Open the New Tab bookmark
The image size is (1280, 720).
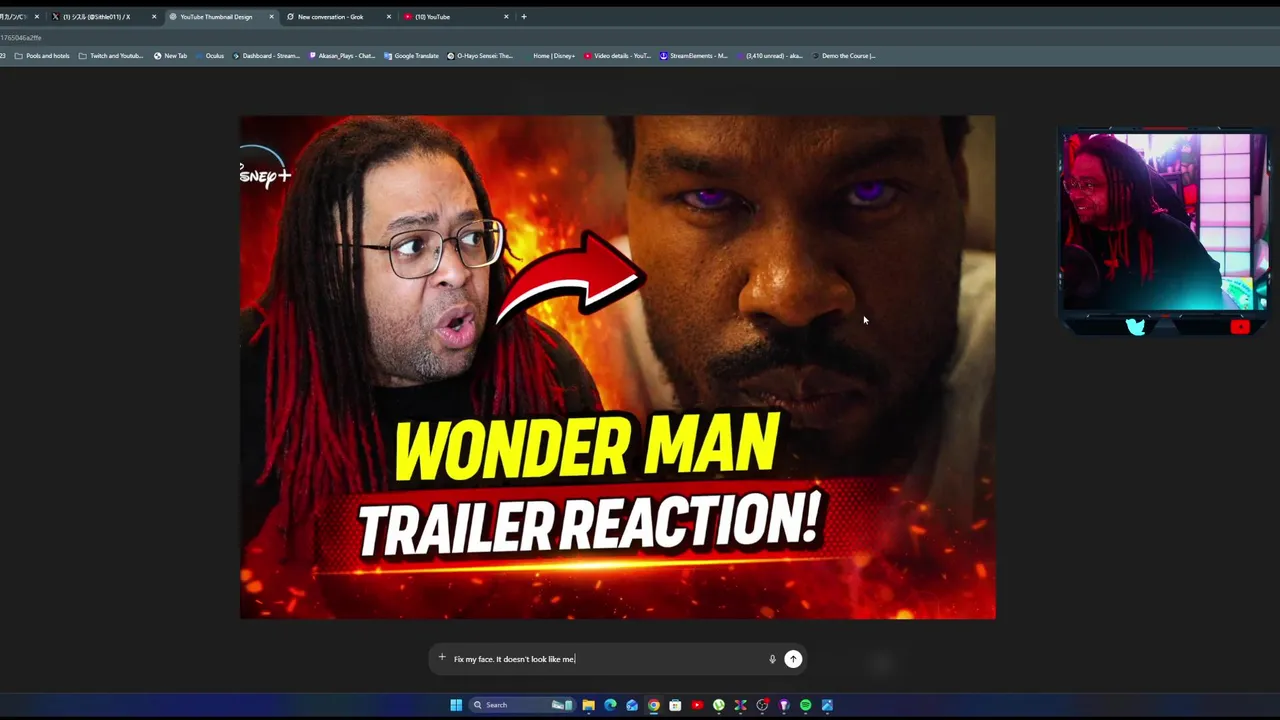(170, 56)
